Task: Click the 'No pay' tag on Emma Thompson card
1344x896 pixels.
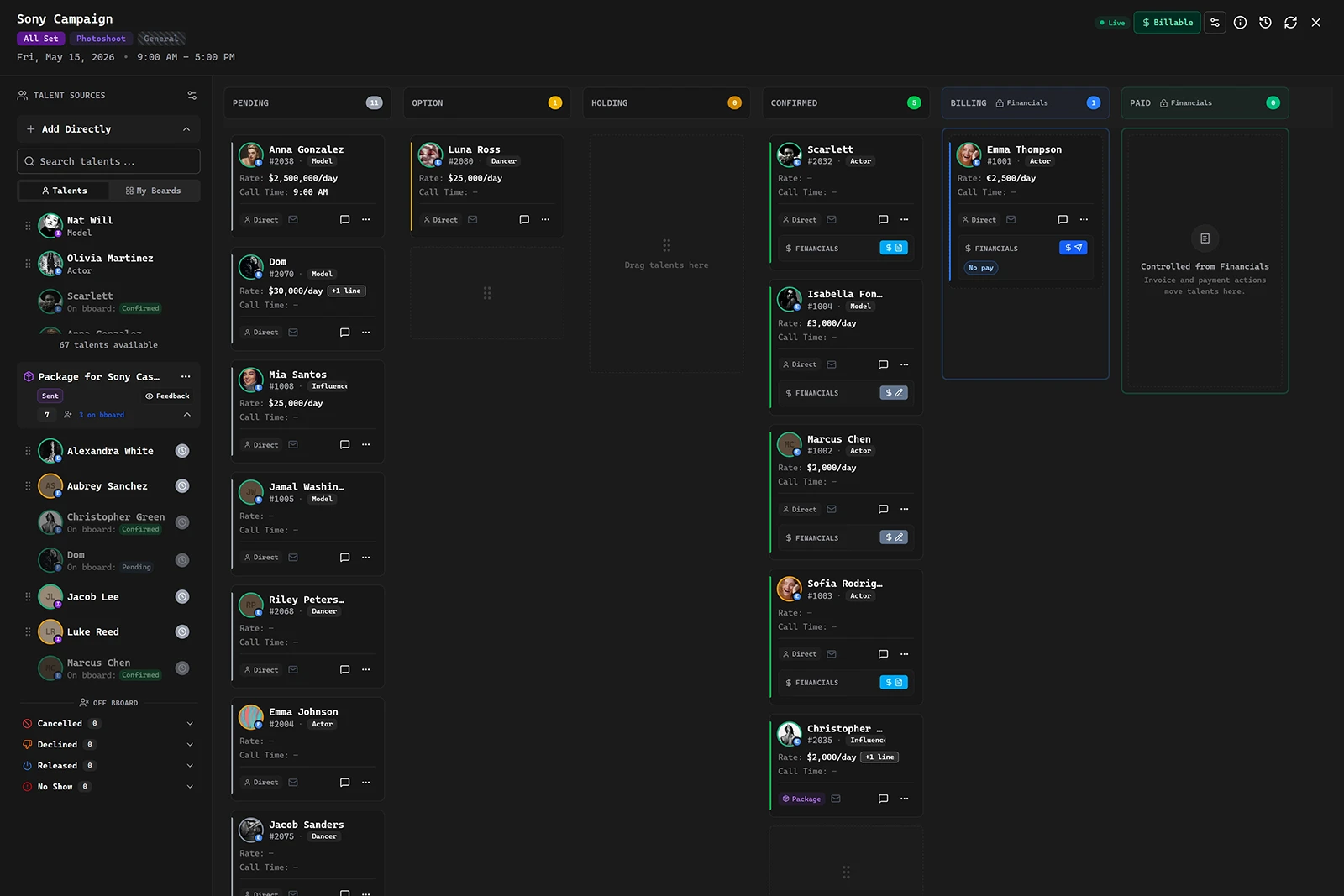Action: point(981,268)
